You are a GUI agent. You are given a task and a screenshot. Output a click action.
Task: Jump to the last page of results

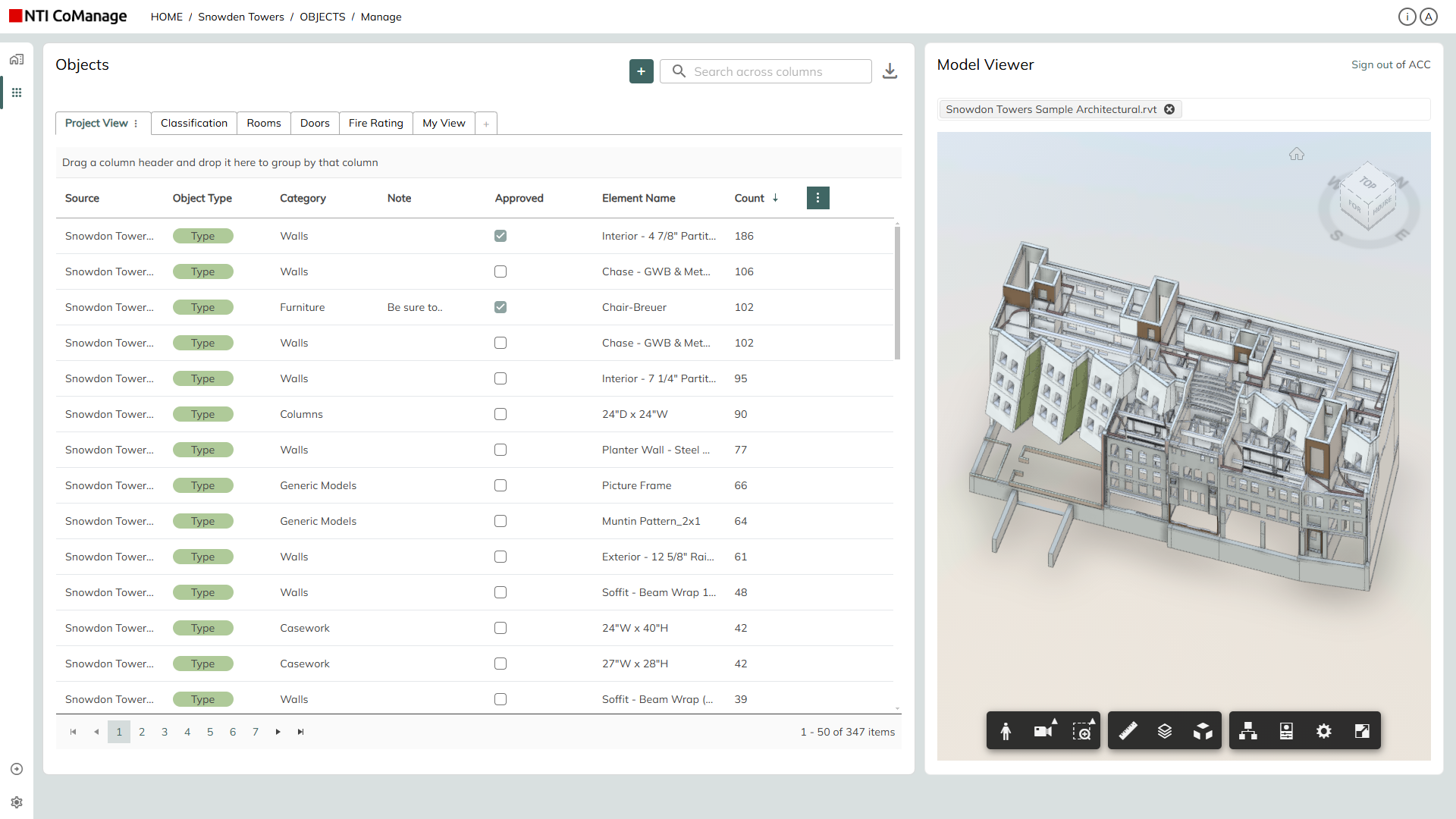point(301,732)
